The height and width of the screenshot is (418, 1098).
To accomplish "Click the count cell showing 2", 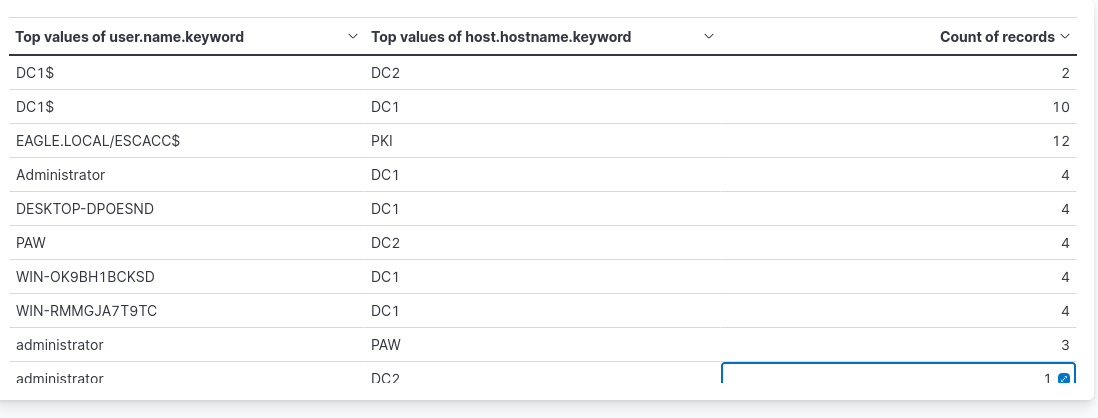I will coord(1065,73).
